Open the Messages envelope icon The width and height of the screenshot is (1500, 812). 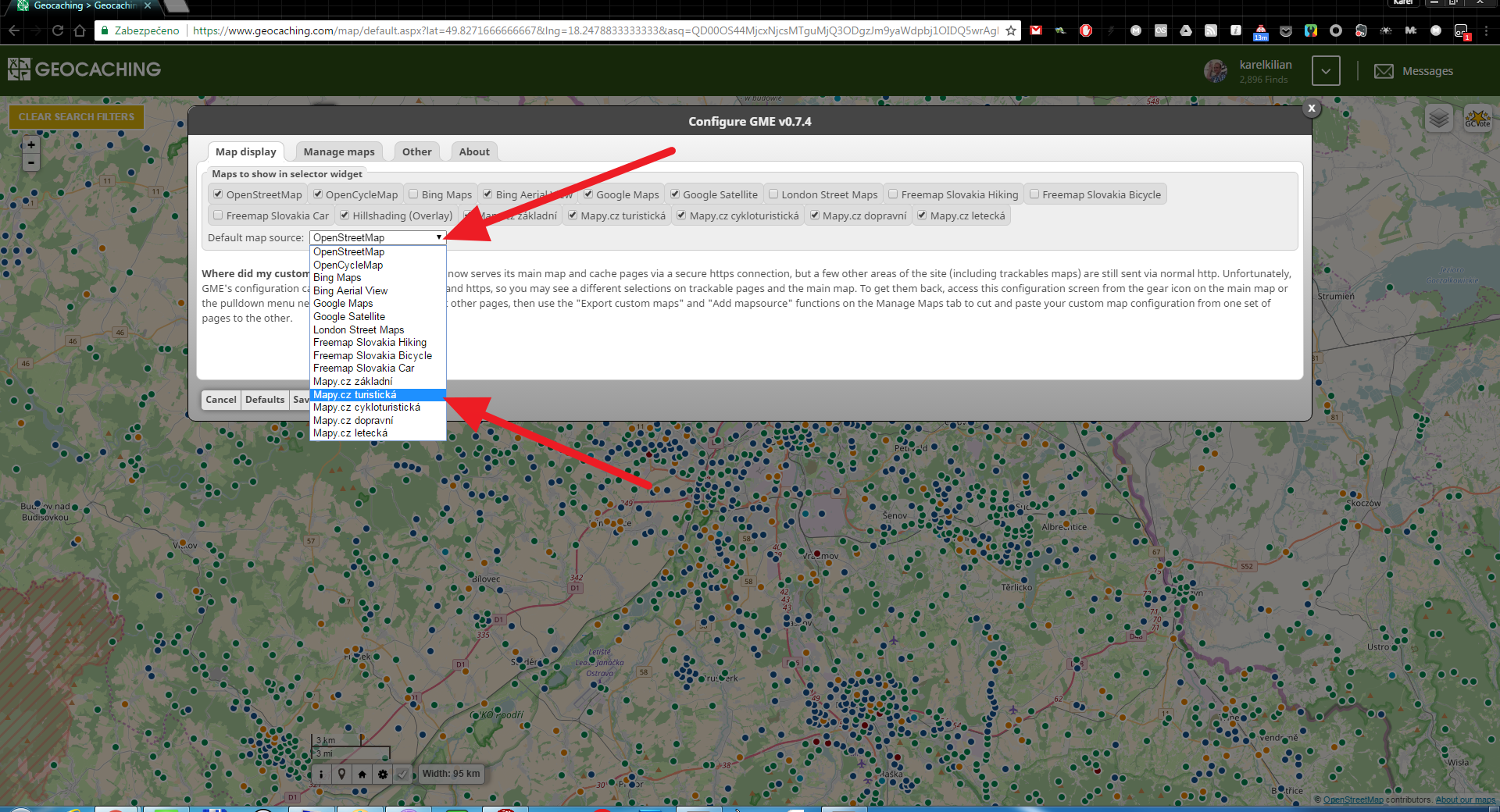point(1384,71)
